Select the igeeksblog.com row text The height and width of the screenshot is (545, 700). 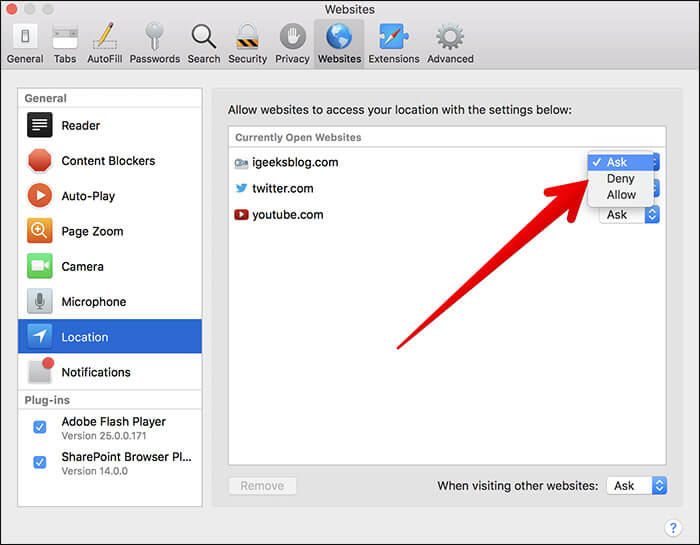pyautogui.click(x=295, y=162)
